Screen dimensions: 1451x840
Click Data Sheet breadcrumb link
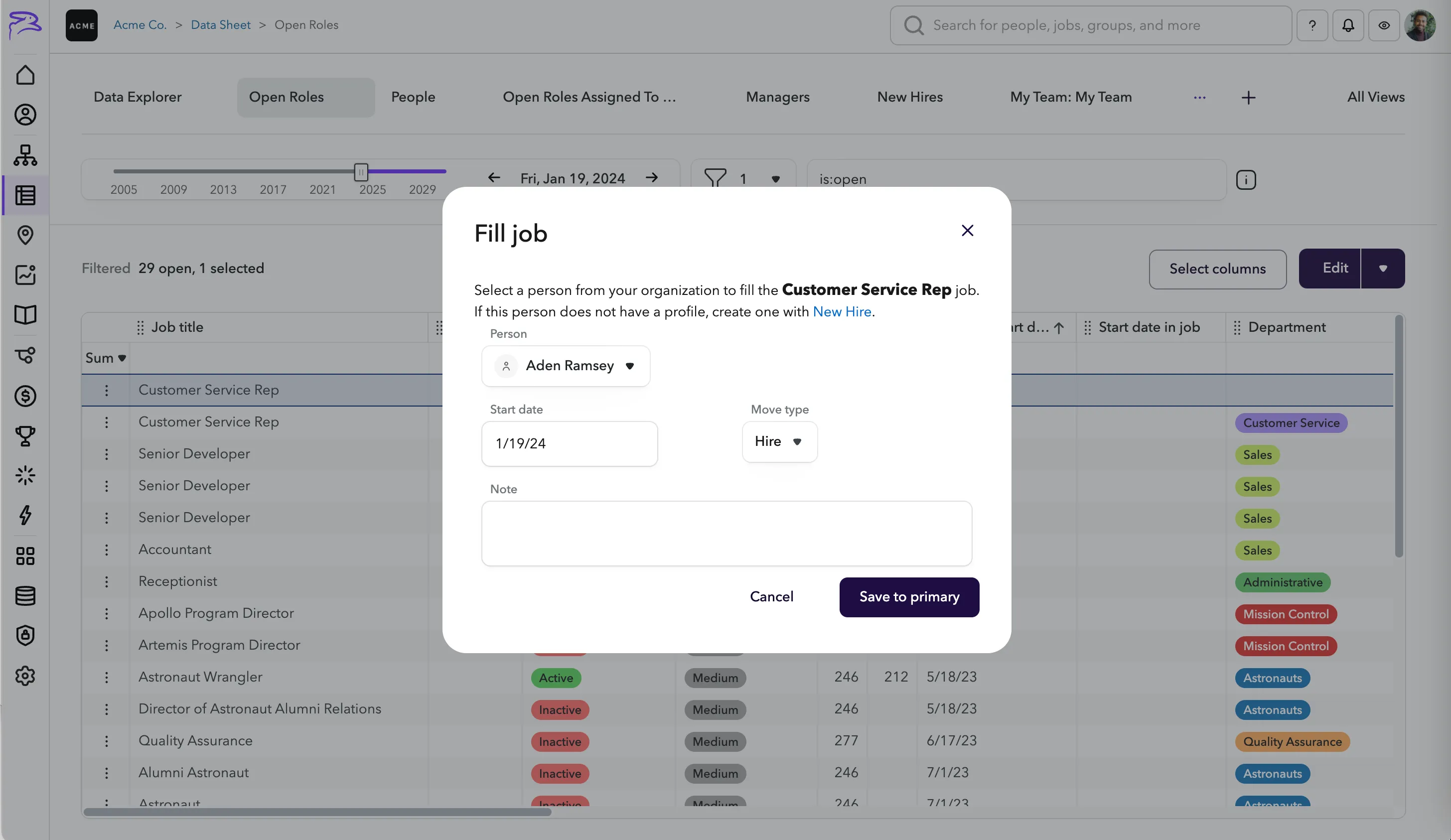221,25
